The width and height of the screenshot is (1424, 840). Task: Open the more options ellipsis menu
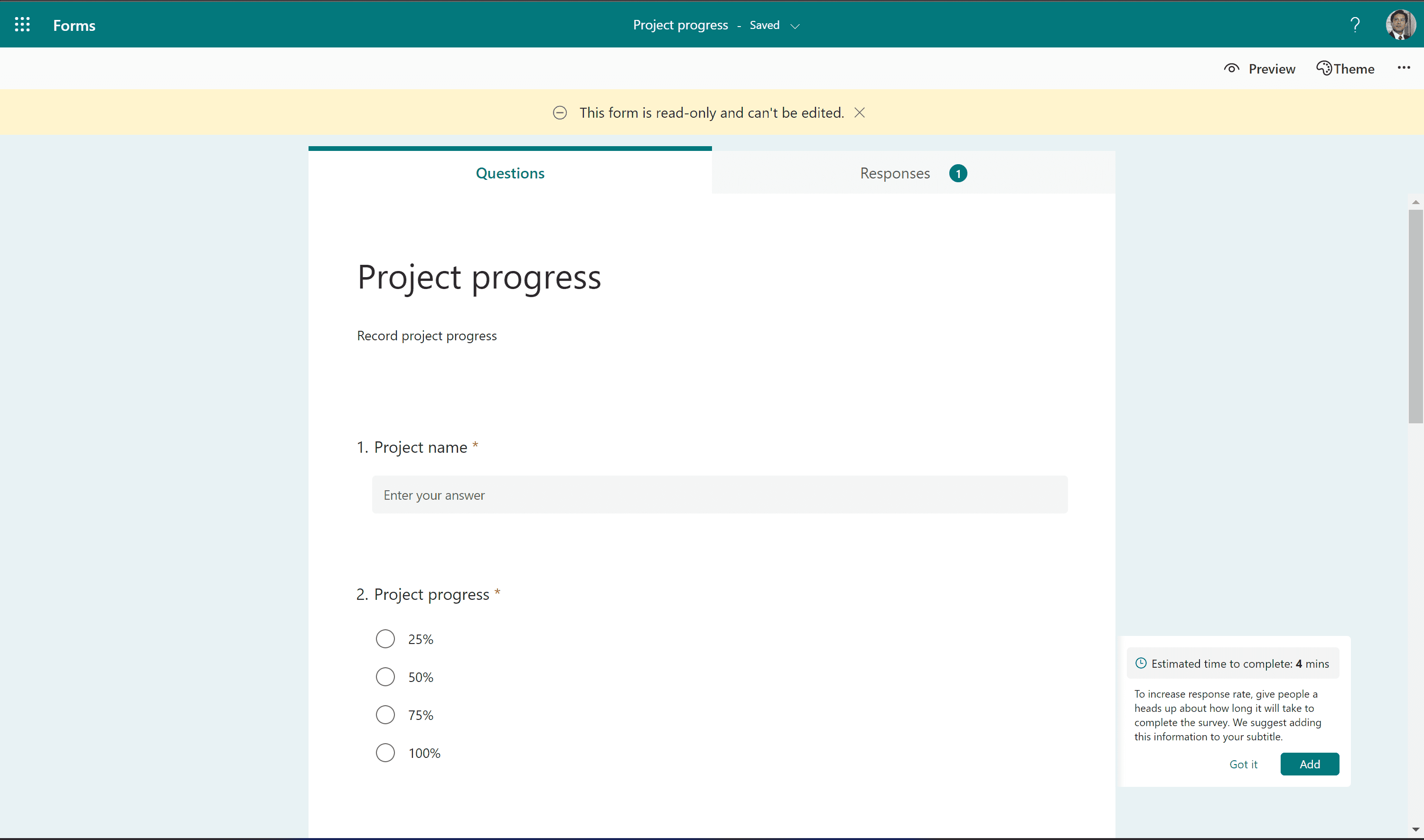click(x=1404, y=68)
